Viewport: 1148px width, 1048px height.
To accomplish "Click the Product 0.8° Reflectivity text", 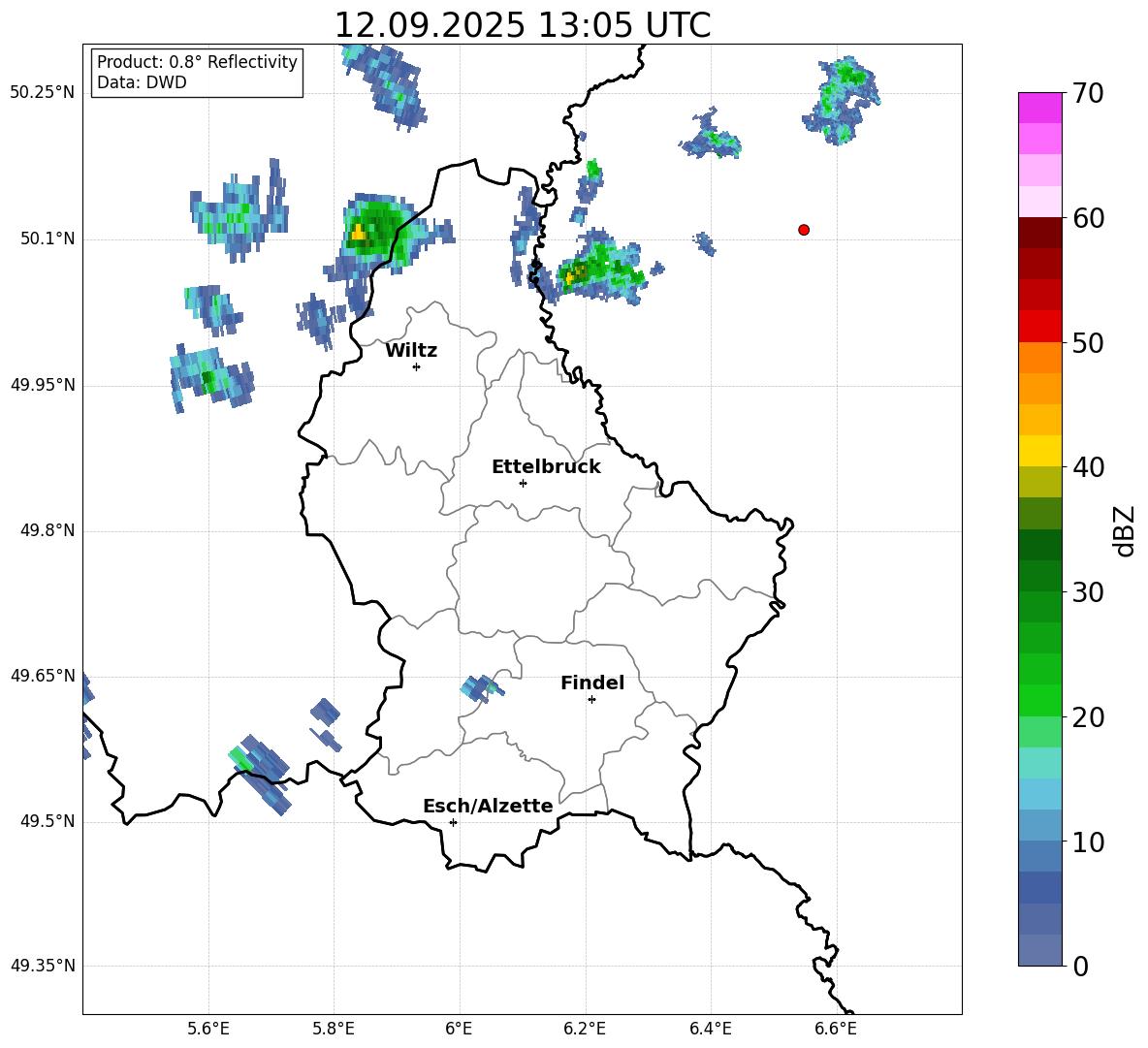I will point(197,62).
